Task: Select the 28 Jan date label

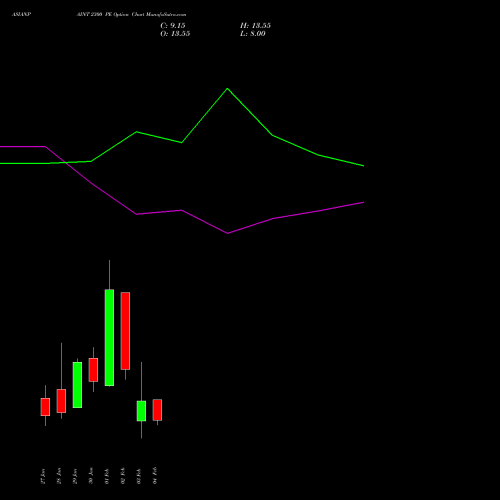Action: (x=59, y=476)
